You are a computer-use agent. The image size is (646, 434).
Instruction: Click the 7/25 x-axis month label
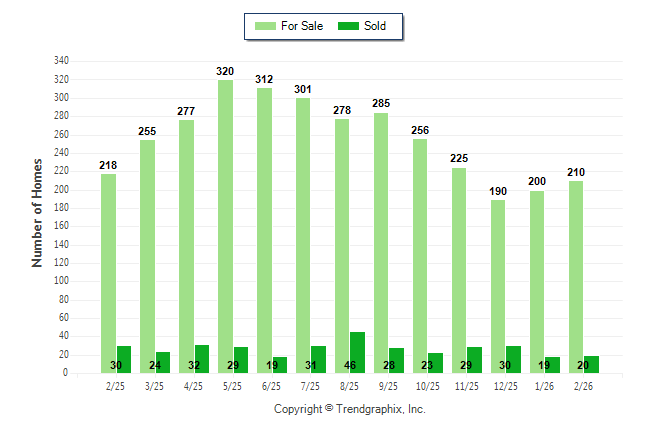(311, 384)
